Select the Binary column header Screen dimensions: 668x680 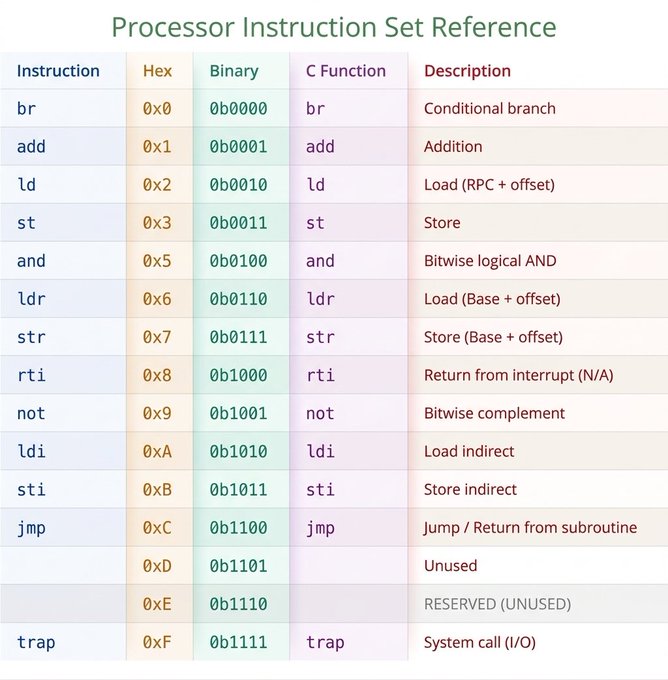coord(234,71)
